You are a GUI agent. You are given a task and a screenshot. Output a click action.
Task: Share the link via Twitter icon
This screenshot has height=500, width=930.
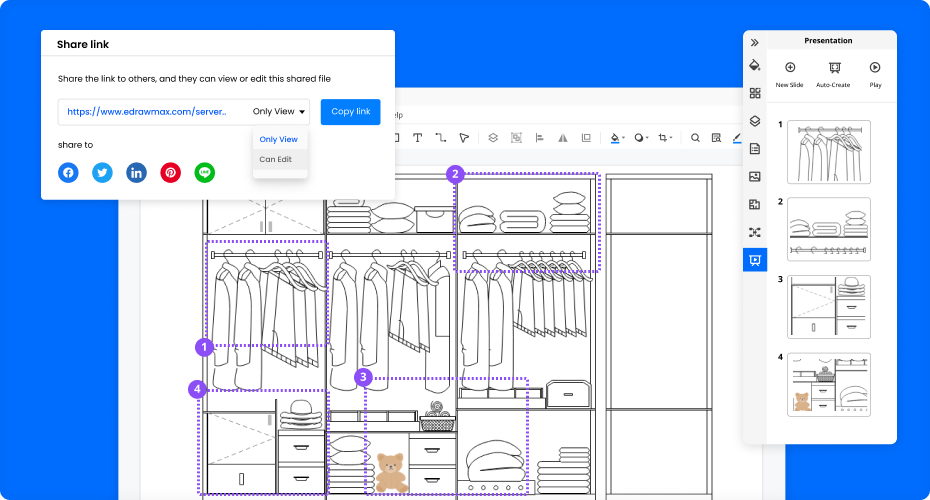coord(102,172)
